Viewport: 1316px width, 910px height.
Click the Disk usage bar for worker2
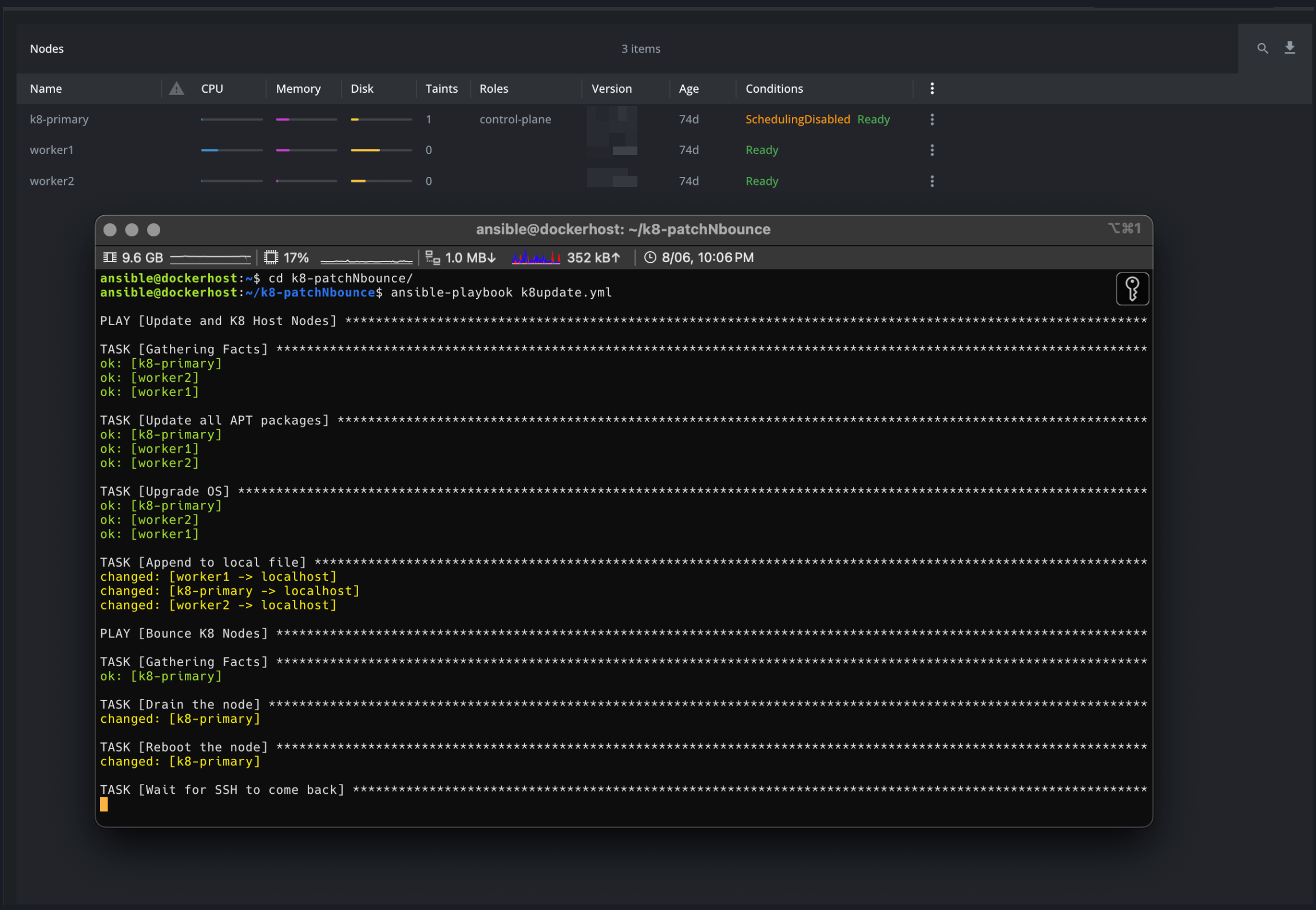coord(381,181)
